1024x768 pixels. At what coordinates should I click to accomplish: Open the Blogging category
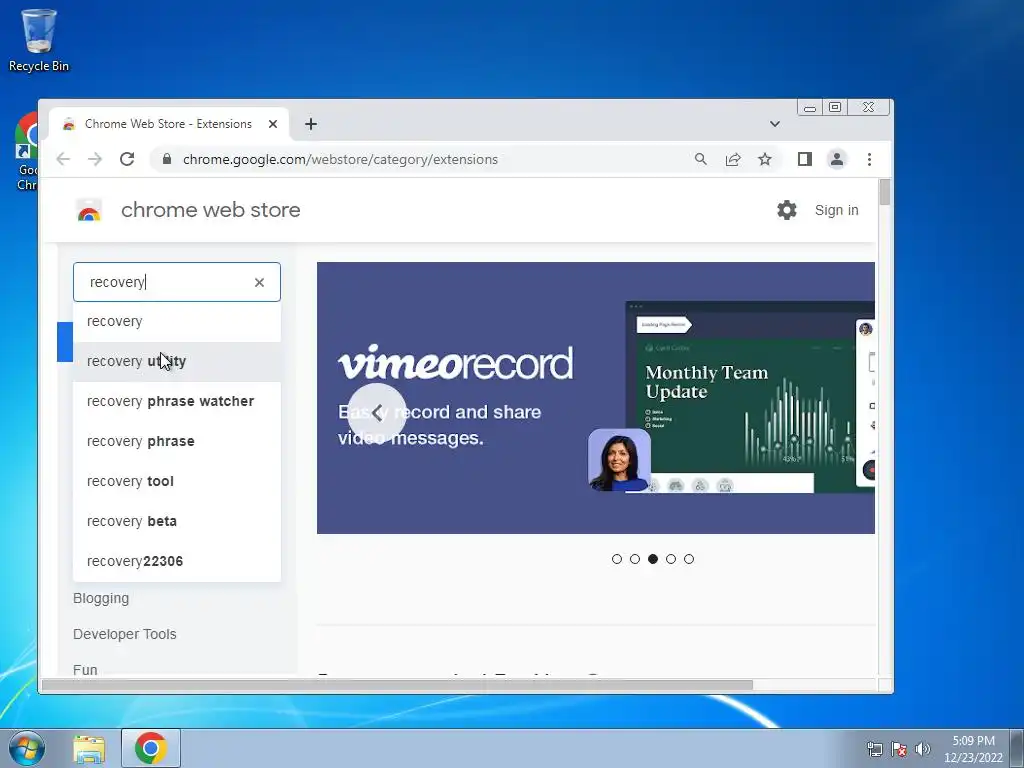101,598
